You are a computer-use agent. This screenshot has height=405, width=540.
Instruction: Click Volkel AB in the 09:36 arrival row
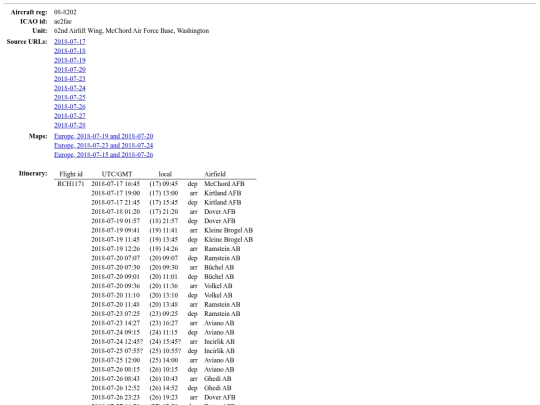click(218, 286)
